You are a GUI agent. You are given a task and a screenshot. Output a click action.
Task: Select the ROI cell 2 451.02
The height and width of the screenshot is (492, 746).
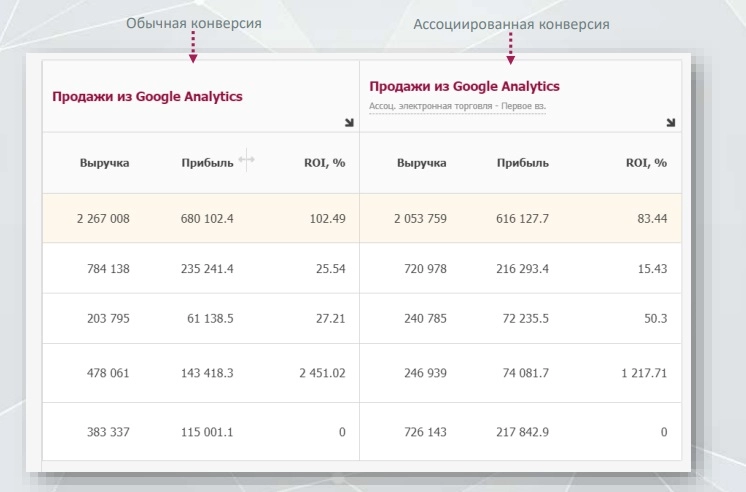pyautogui.click(x=323, y=373)
